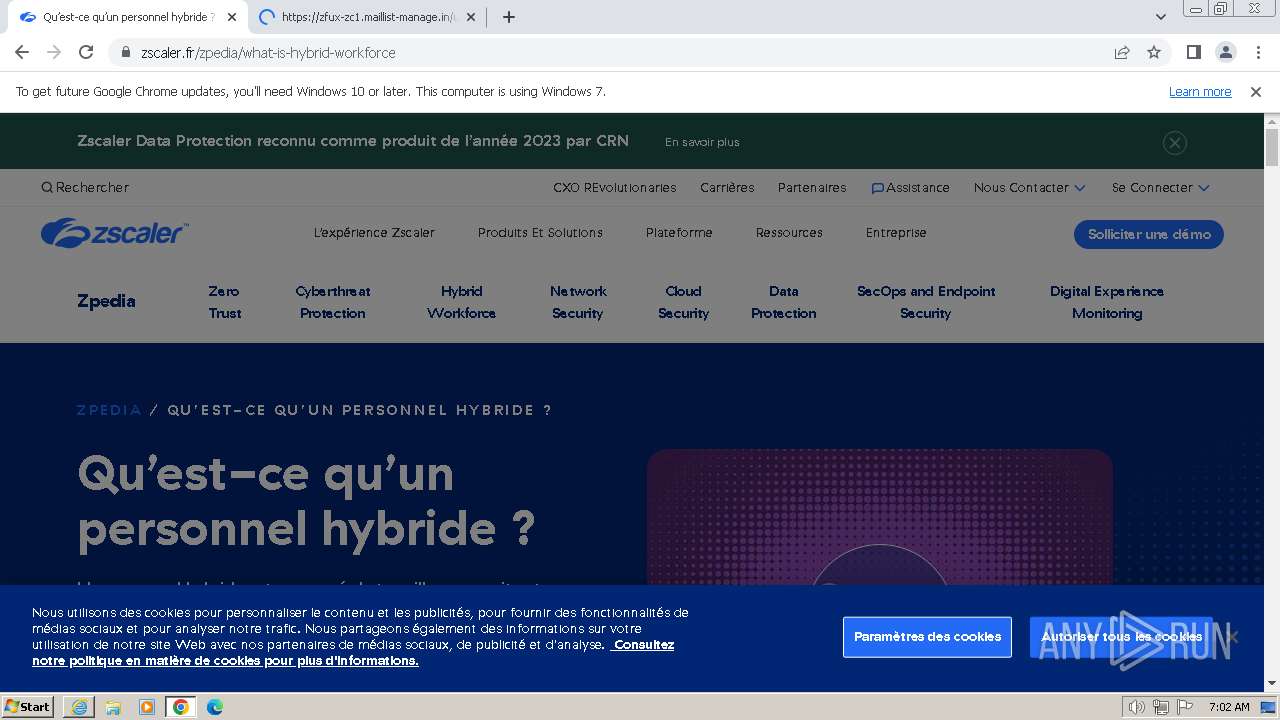Open the file explorer taskbar icon
1280x720 pixels.
coord(113,707)
